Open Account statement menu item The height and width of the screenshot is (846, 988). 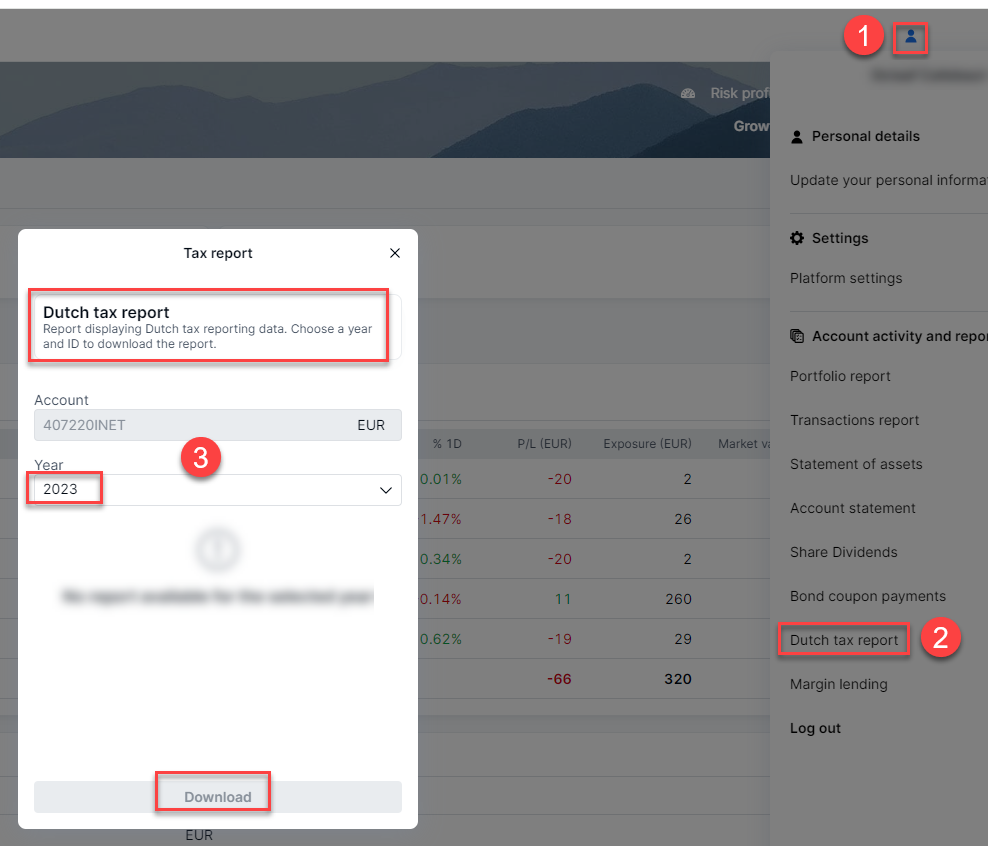point(852,508)
